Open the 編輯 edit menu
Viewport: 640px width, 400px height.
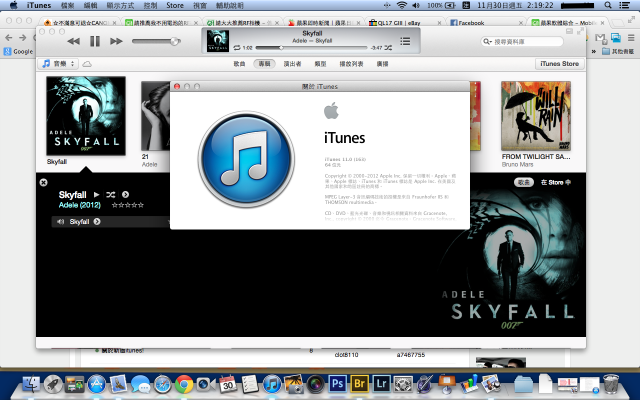pyautogui.click(x=90, y=5)
